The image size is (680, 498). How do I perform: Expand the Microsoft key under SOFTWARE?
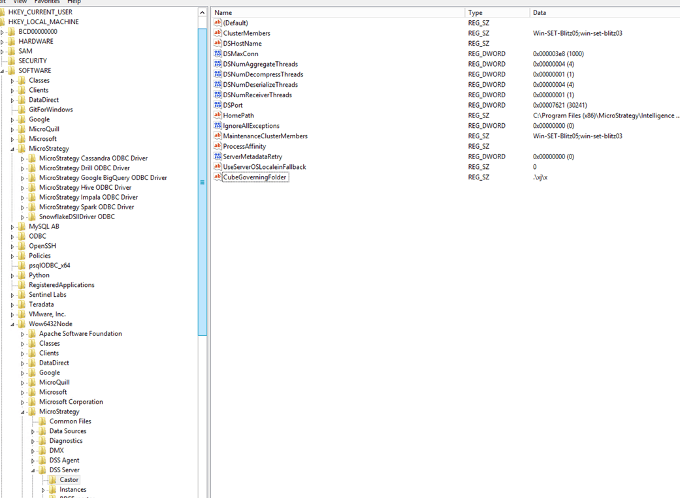13,139
